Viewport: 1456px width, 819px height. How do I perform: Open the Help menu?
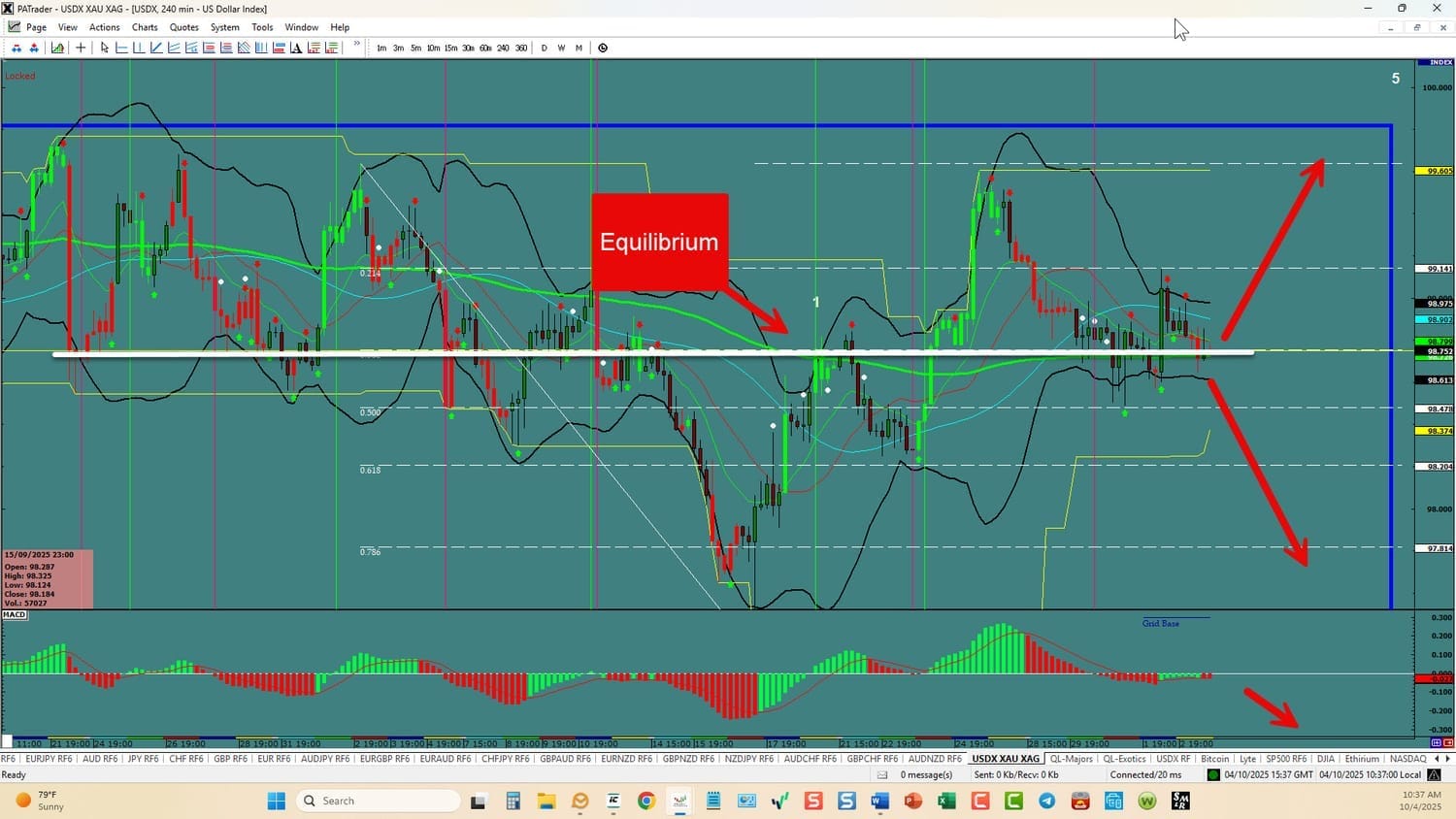click(x=340, y=27)
